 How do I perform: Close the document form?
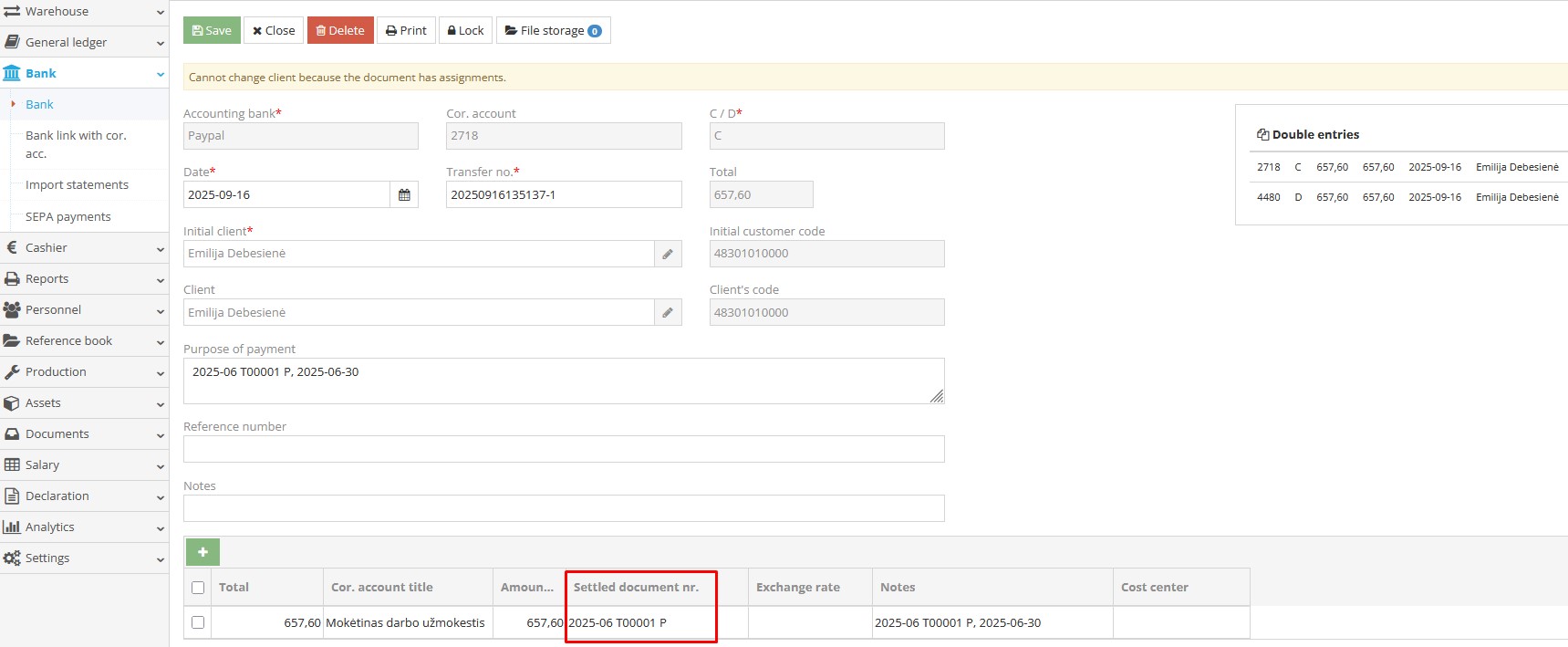(274, 30)
